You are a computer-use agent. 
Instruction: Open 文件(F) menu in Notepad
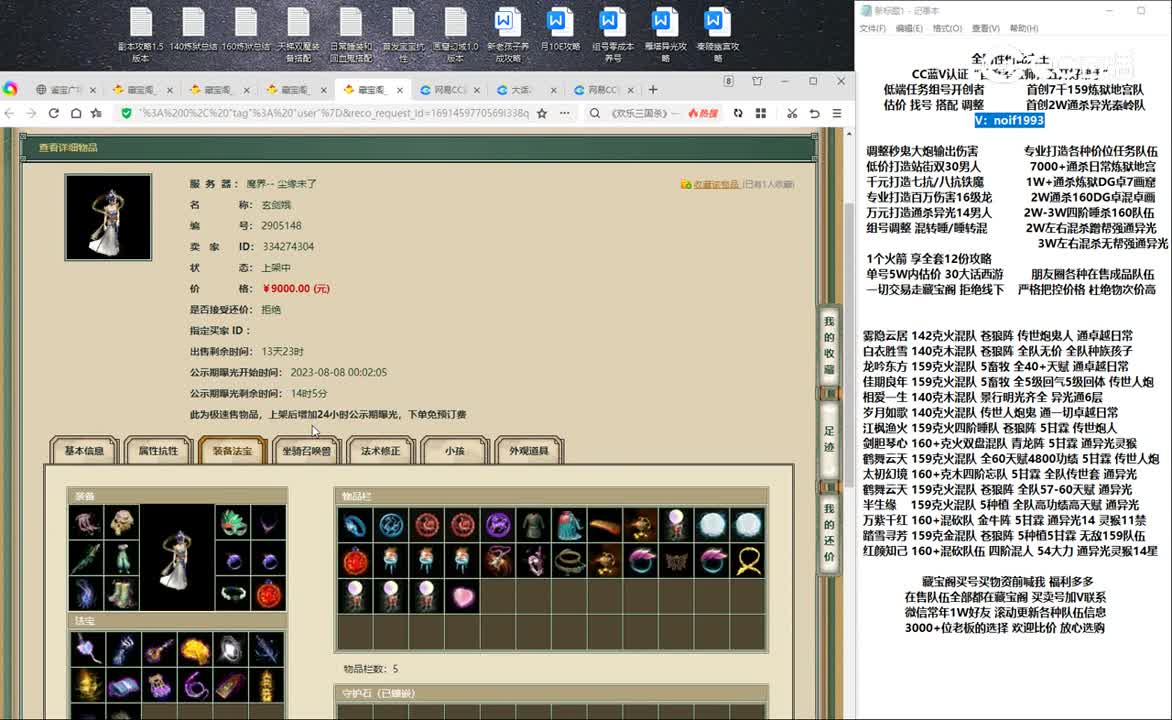872,28
